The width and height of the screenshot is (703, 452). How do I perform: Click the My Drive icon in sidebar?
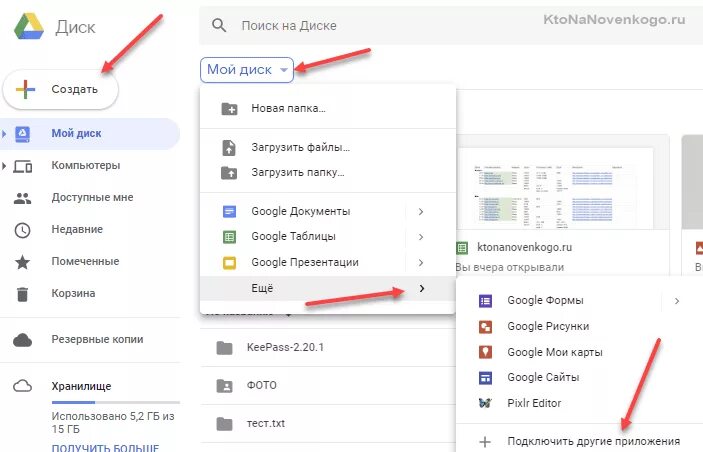click(22, 134)
